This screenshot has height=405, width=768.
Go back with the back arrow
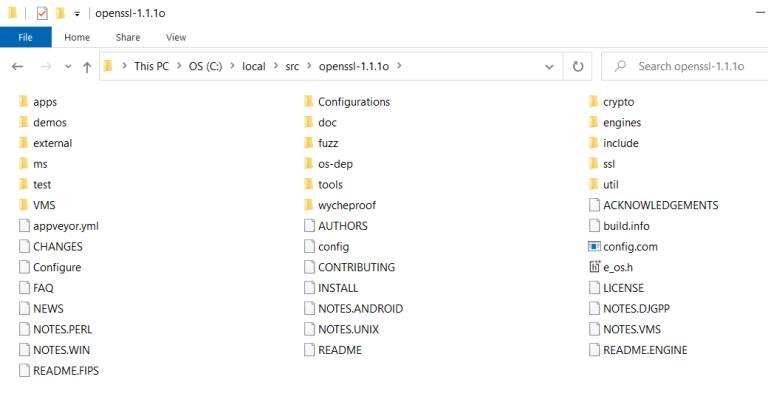(18, 67)
